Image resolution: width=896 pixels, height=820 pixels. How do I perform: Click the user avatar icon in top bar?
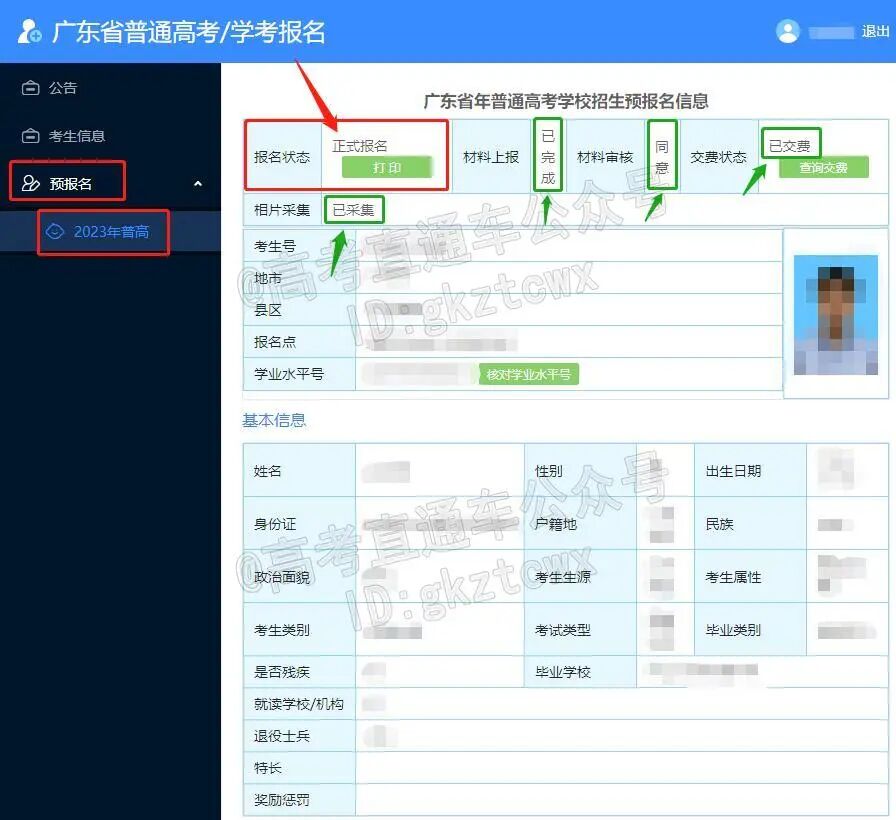[x=788, y=31]
